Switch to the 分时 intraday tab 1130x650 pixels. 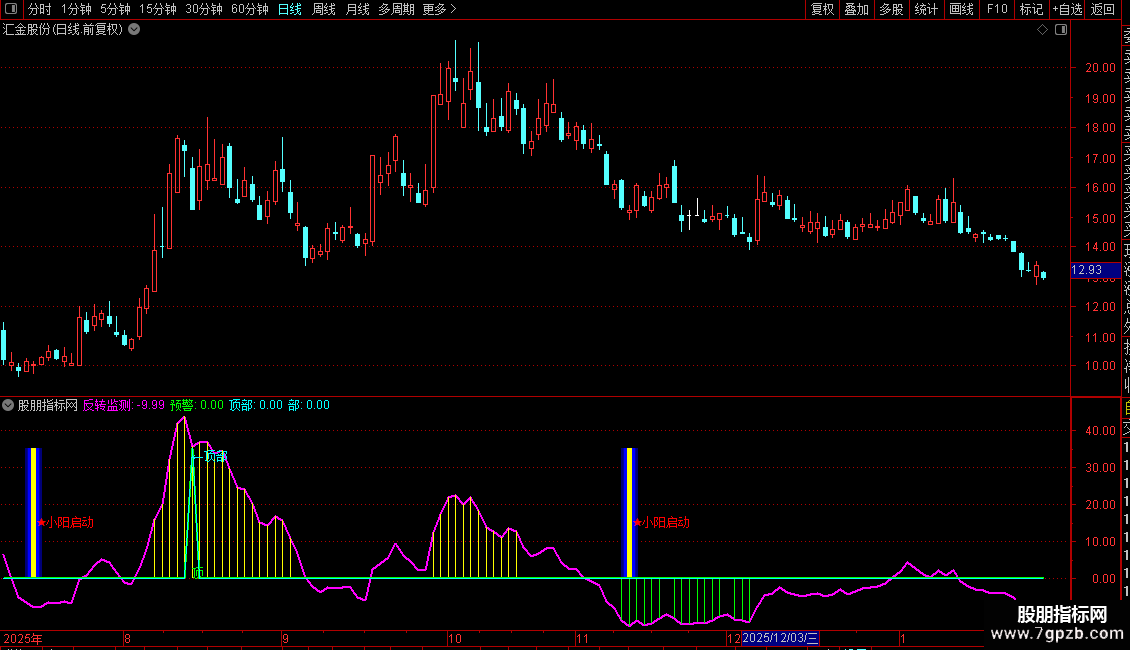[40, 9]
